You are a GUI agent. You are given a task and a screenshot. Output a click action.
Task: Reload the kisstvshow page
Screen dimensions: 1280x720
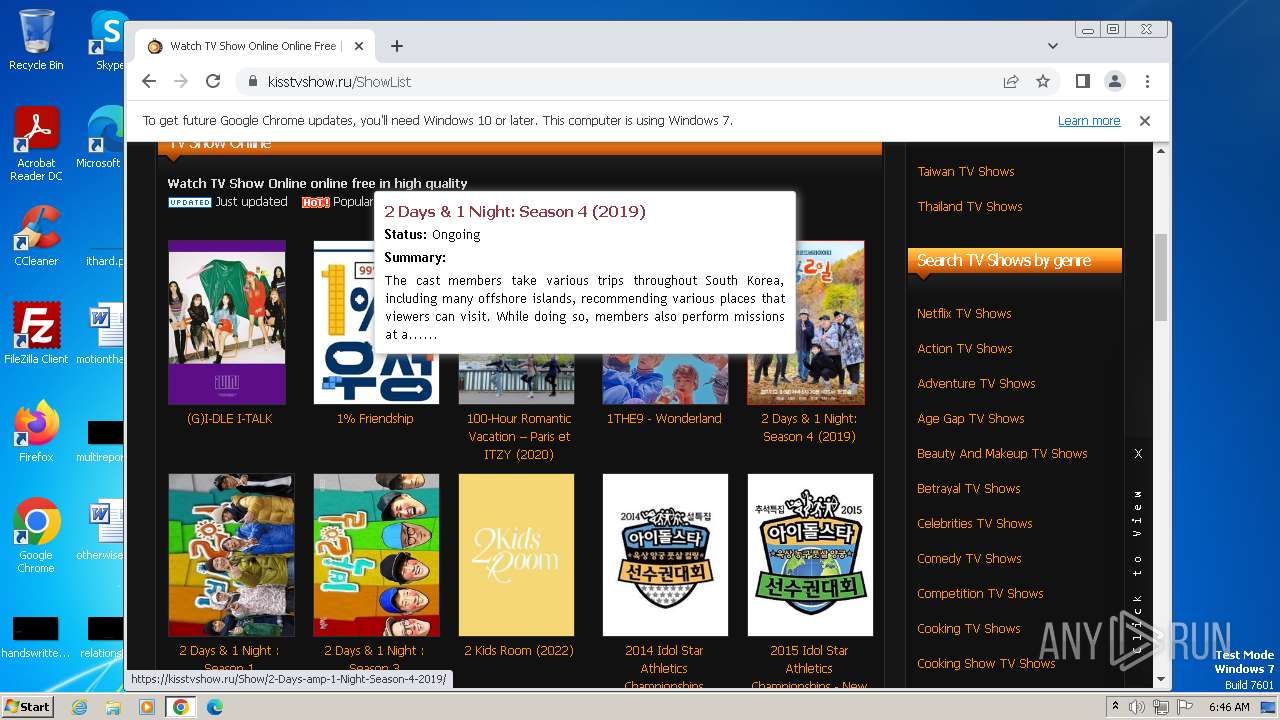[x=213, y=82]
